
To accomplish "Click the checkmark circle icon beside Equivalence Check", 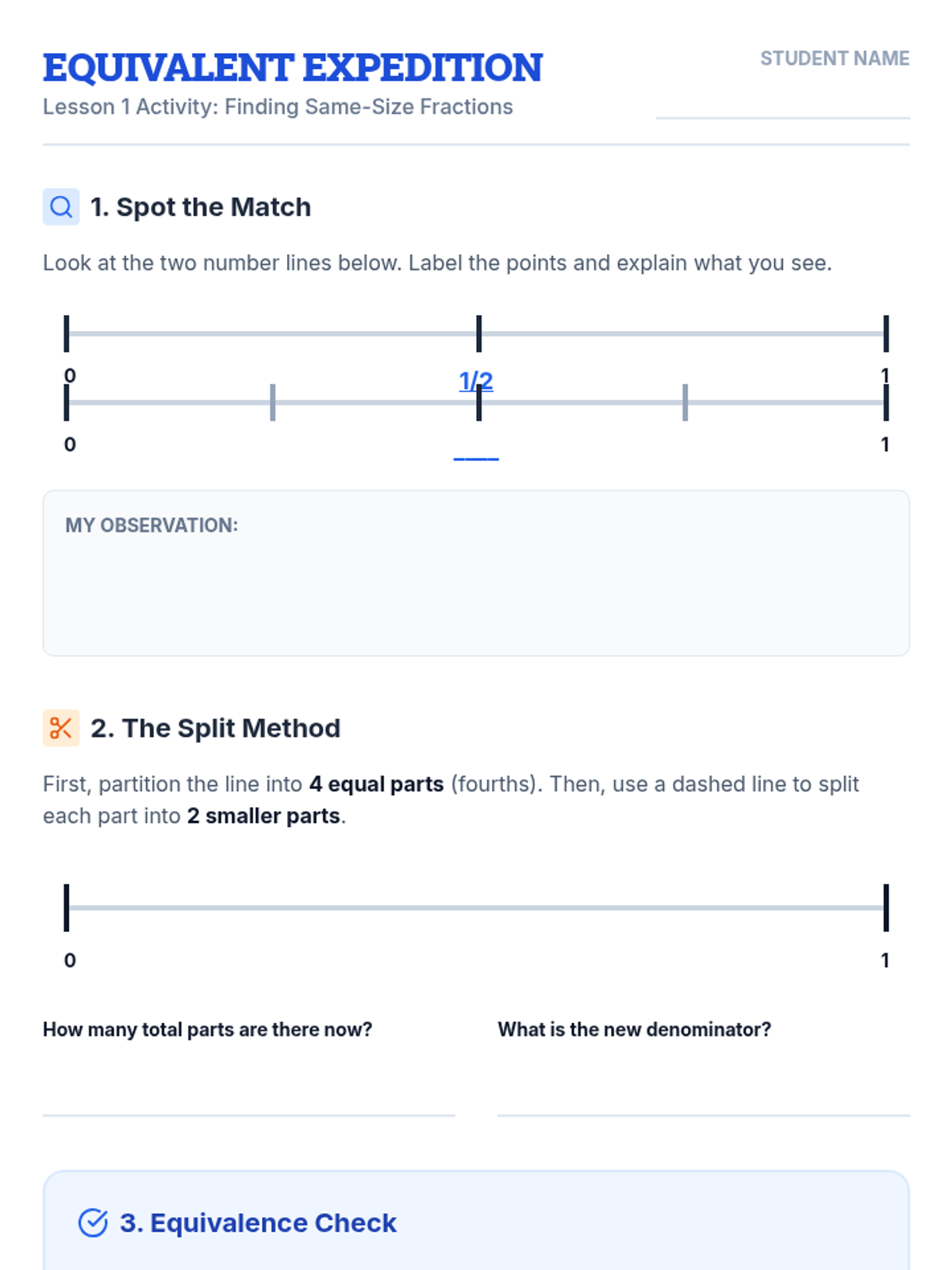I will click(93, 1223).
